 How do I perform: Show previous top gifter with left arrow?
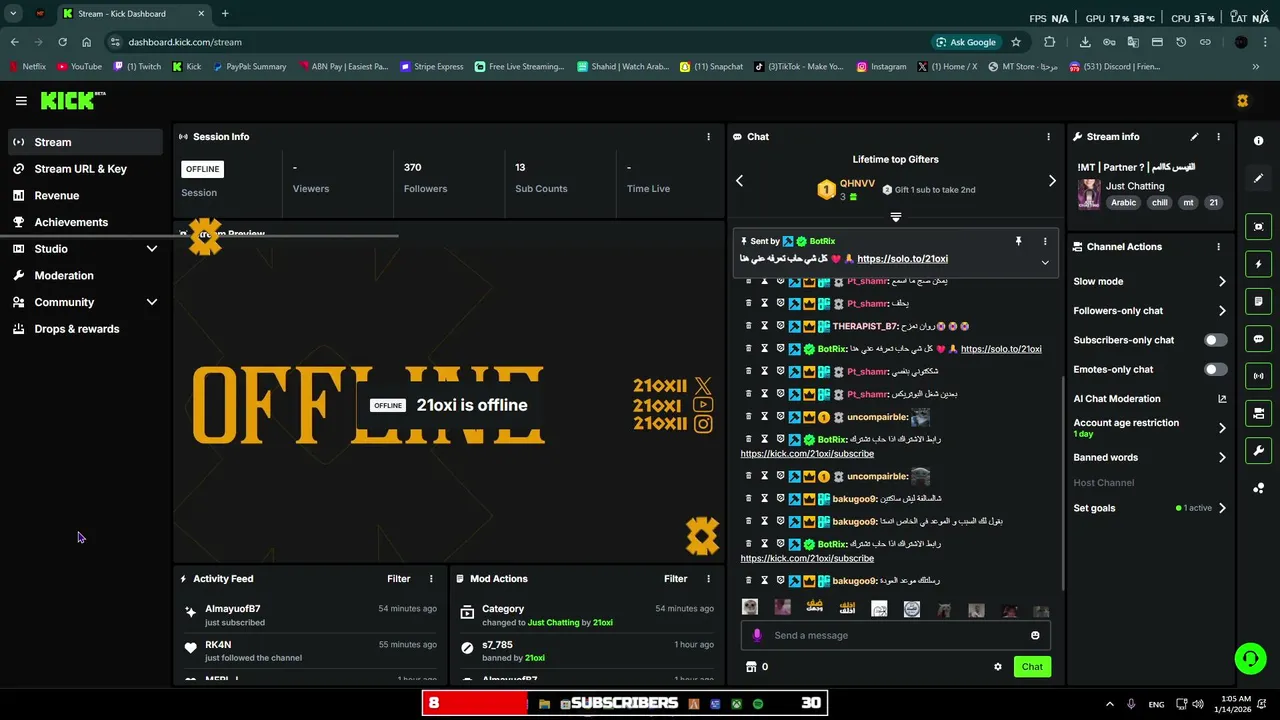(739, 181)
